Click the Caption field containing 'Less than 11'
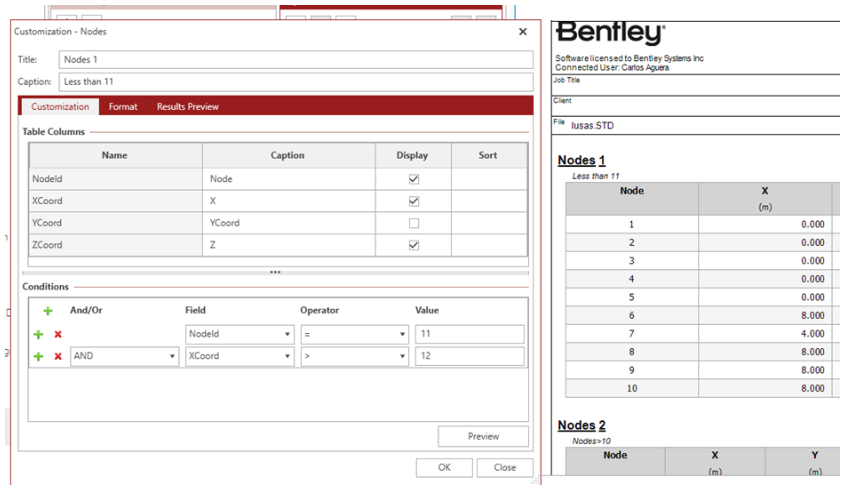This screenshot has width=850, height=487. (x=295, y=82)
